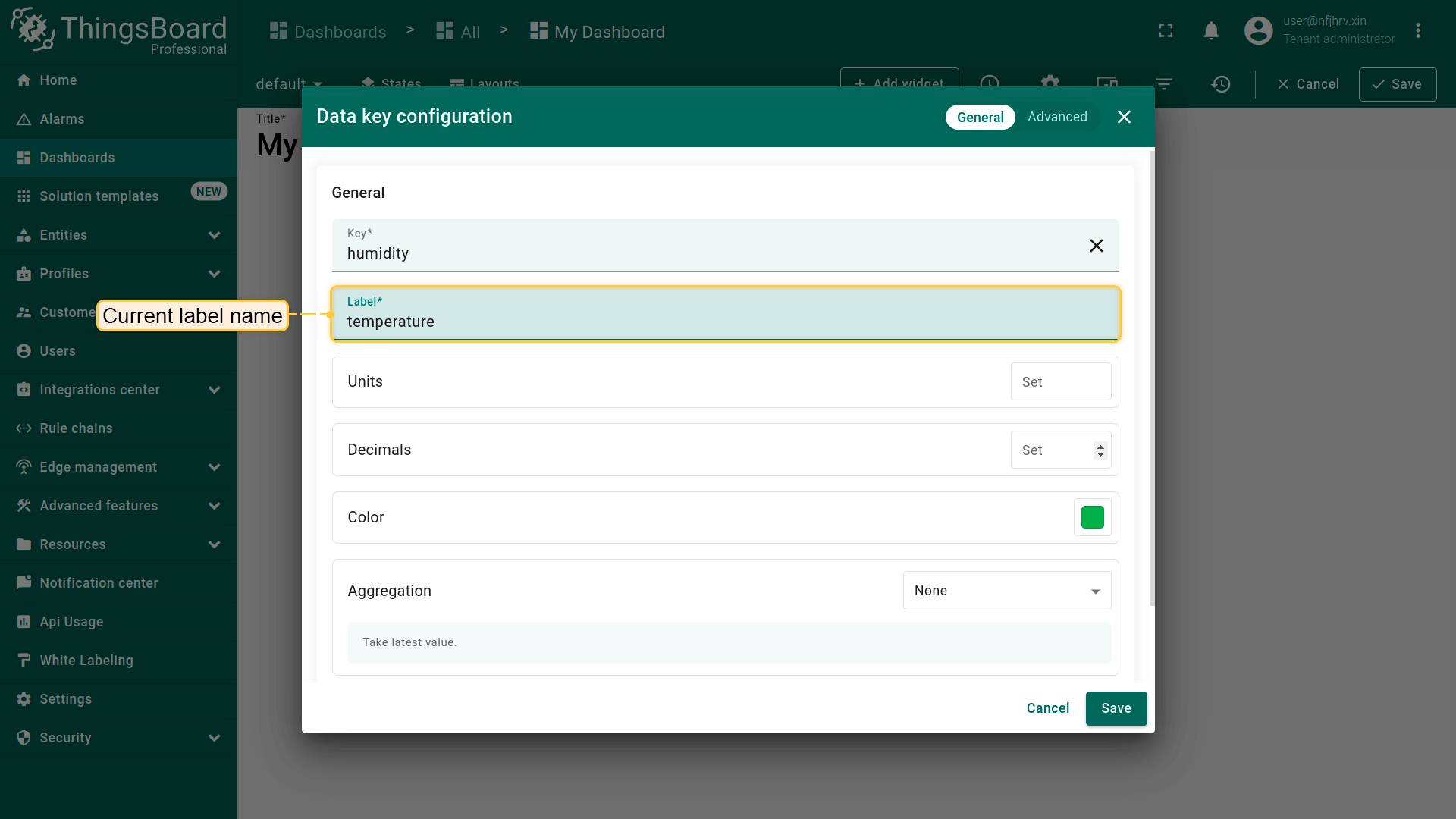Open the White Labeling menu item
This screenshot has height=819, width=1456.
click(86, 661)
